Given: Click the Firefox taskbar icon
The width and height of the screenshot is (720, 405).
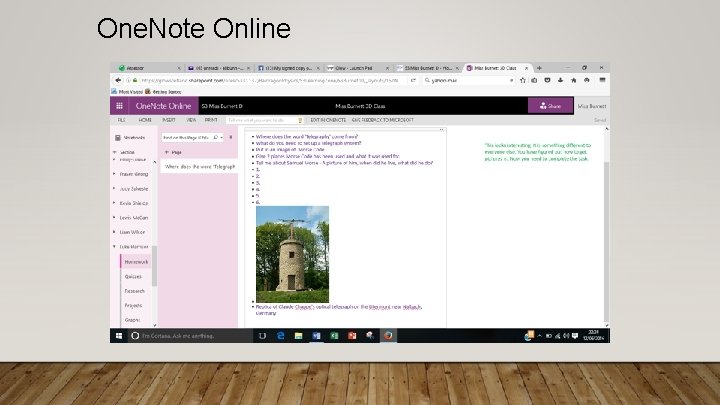Looking at the screenshot, I should tap(388, 336).
